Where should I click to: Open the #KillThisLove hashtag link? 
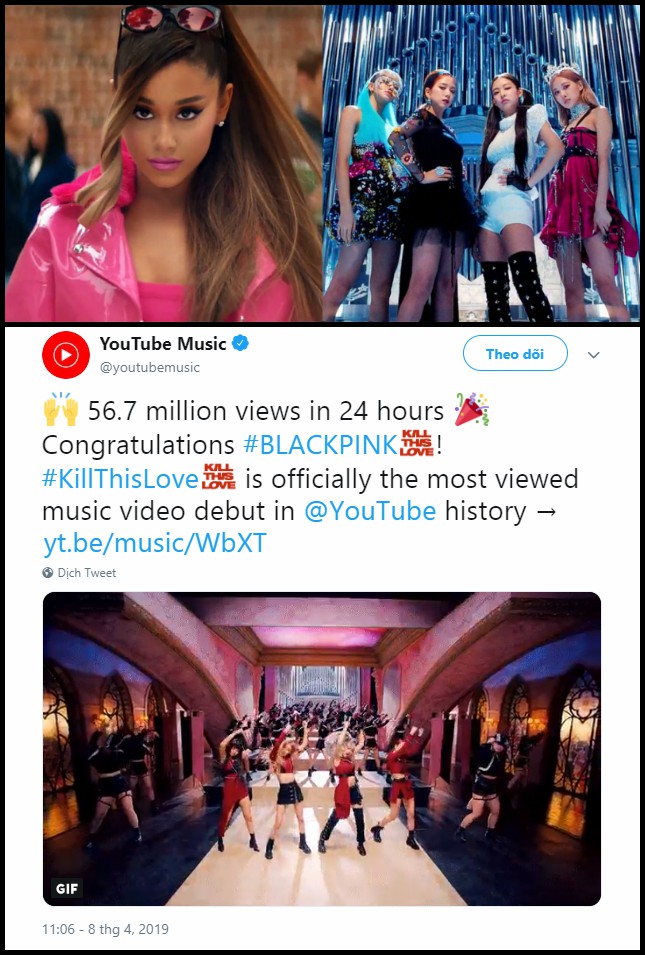tap(121, 479)
